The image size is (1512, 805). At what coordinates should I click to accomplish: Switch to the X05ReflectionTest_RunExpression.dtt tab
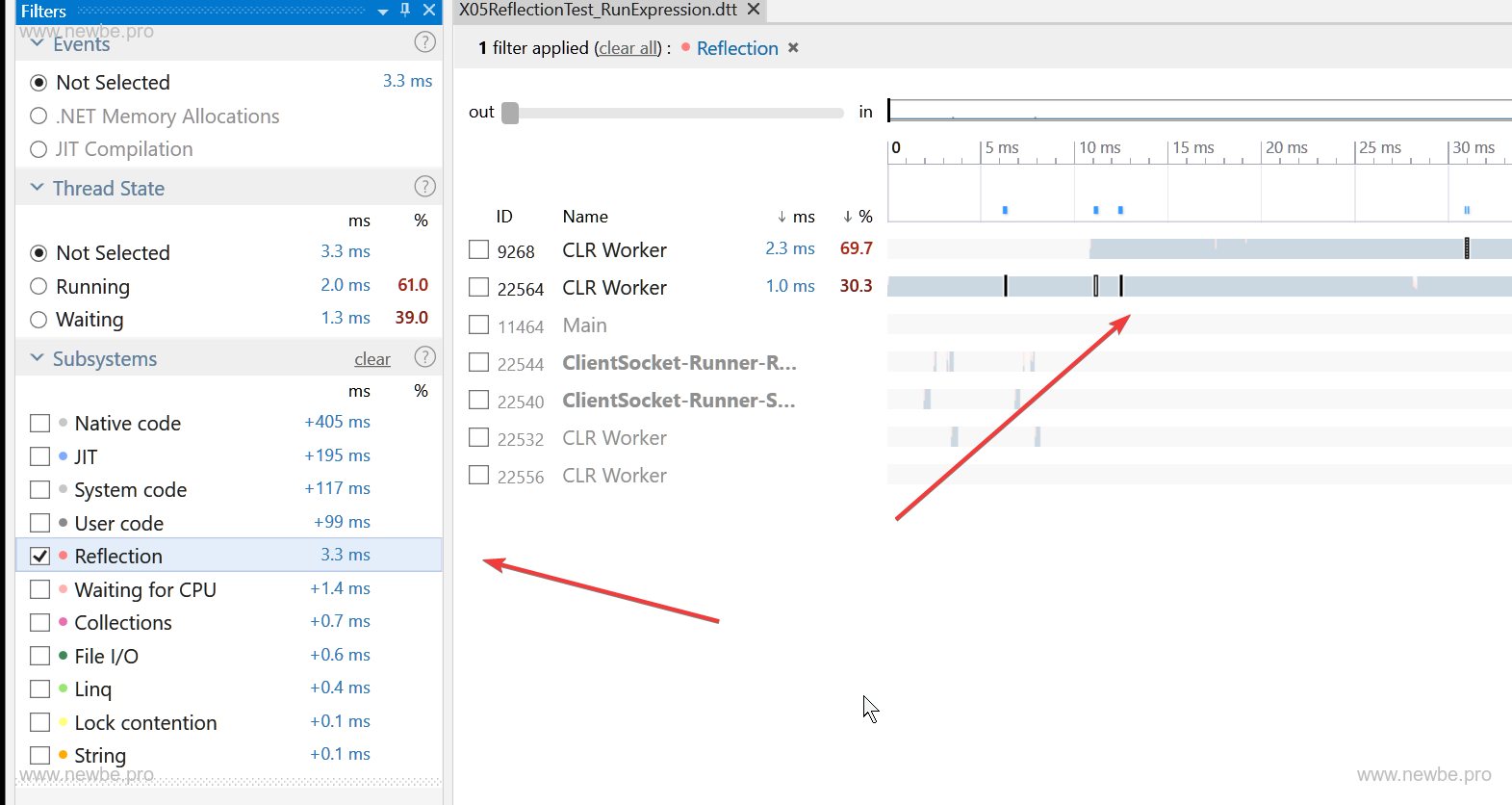(x=598, y=10)
